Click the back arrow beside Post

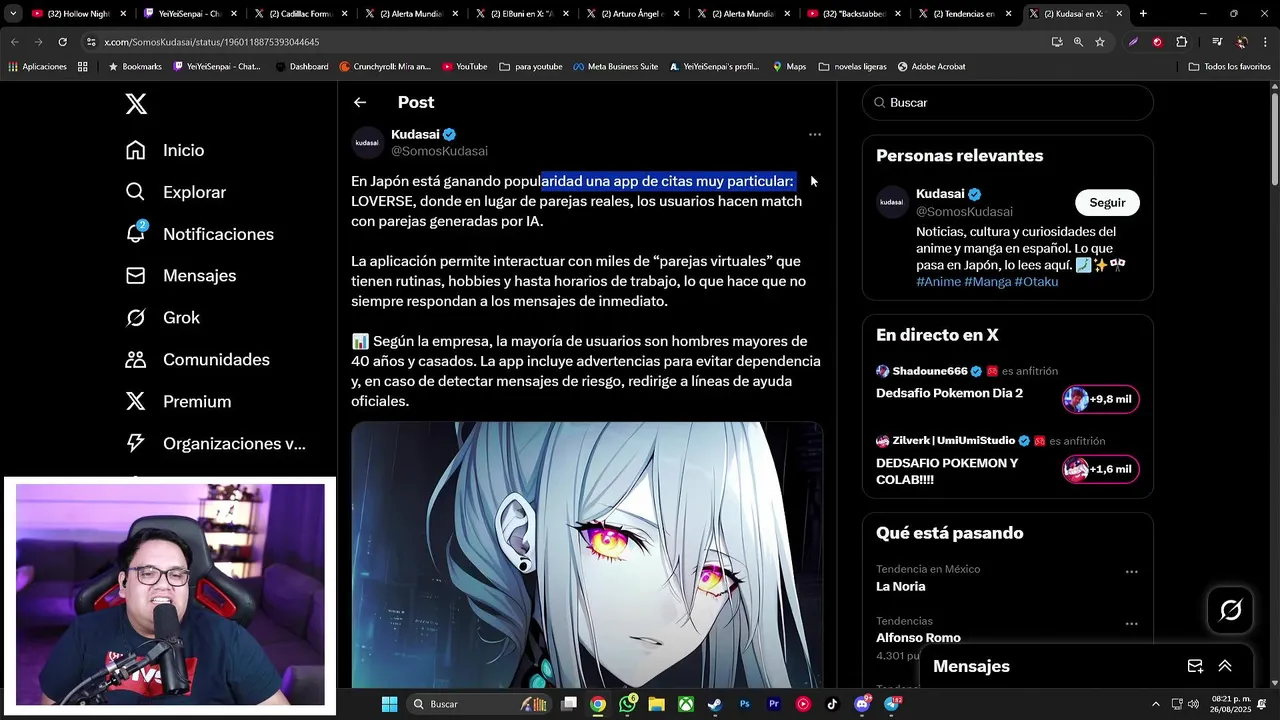(360, 102)
